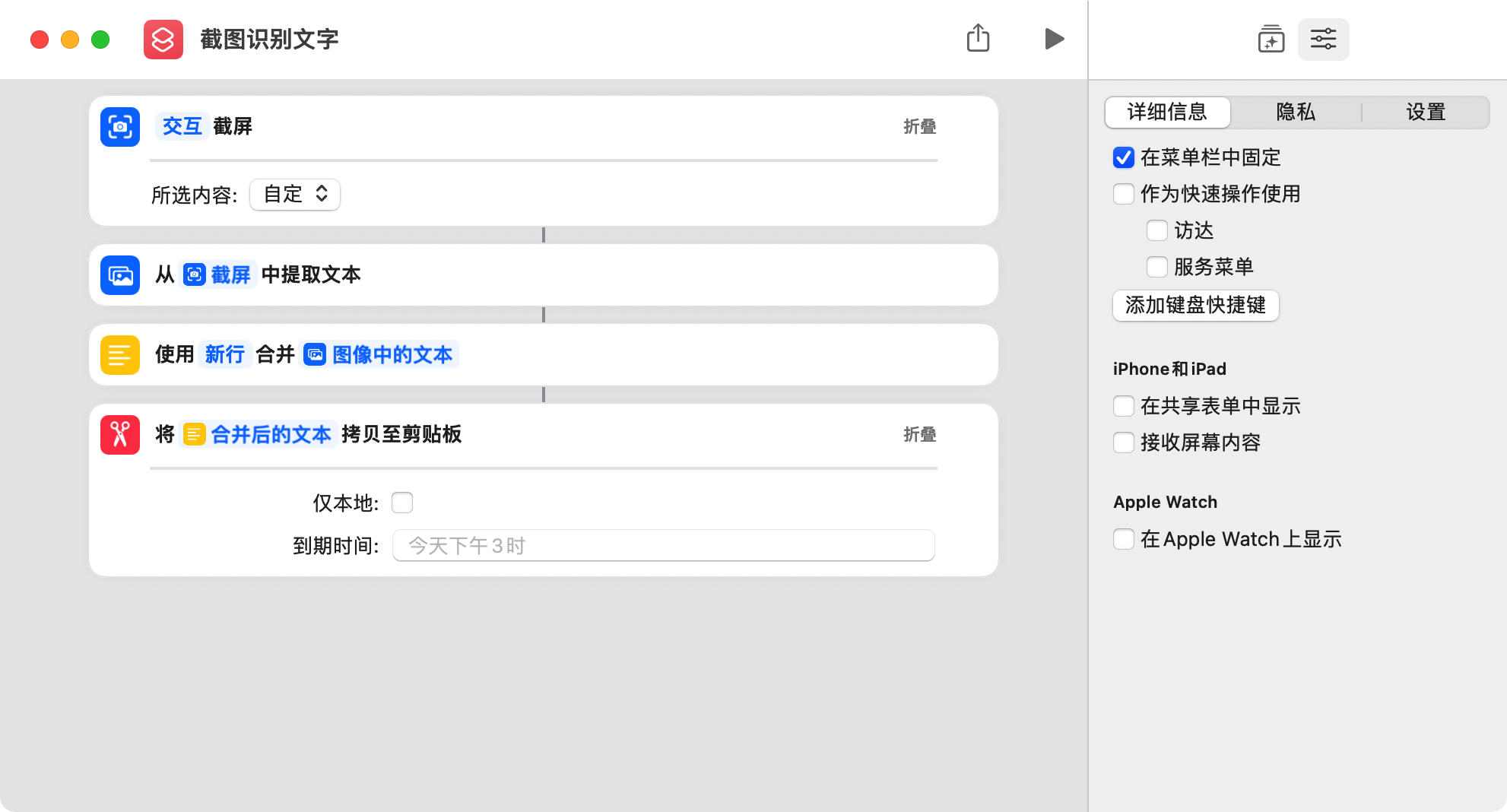The width and height of the screenshot is (1507, 812).
Task: Click the shortcut's red app icon in titlebar
Action: coord(163,39)
